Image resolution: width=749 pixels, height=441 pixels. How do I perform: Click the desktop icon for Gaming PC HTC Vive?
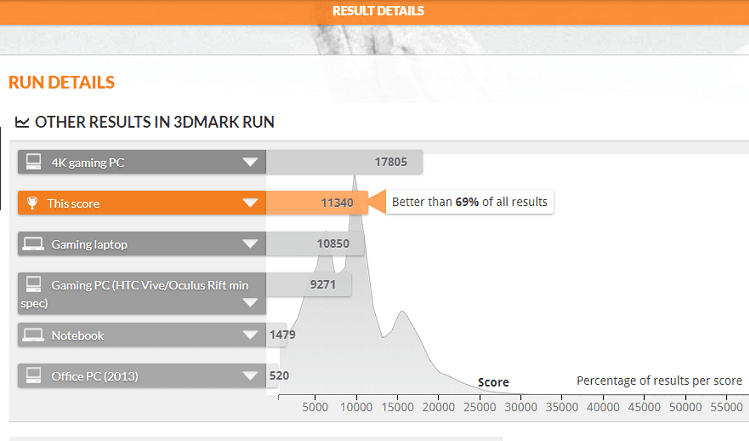pyautogui.click(x=33, y=284)
